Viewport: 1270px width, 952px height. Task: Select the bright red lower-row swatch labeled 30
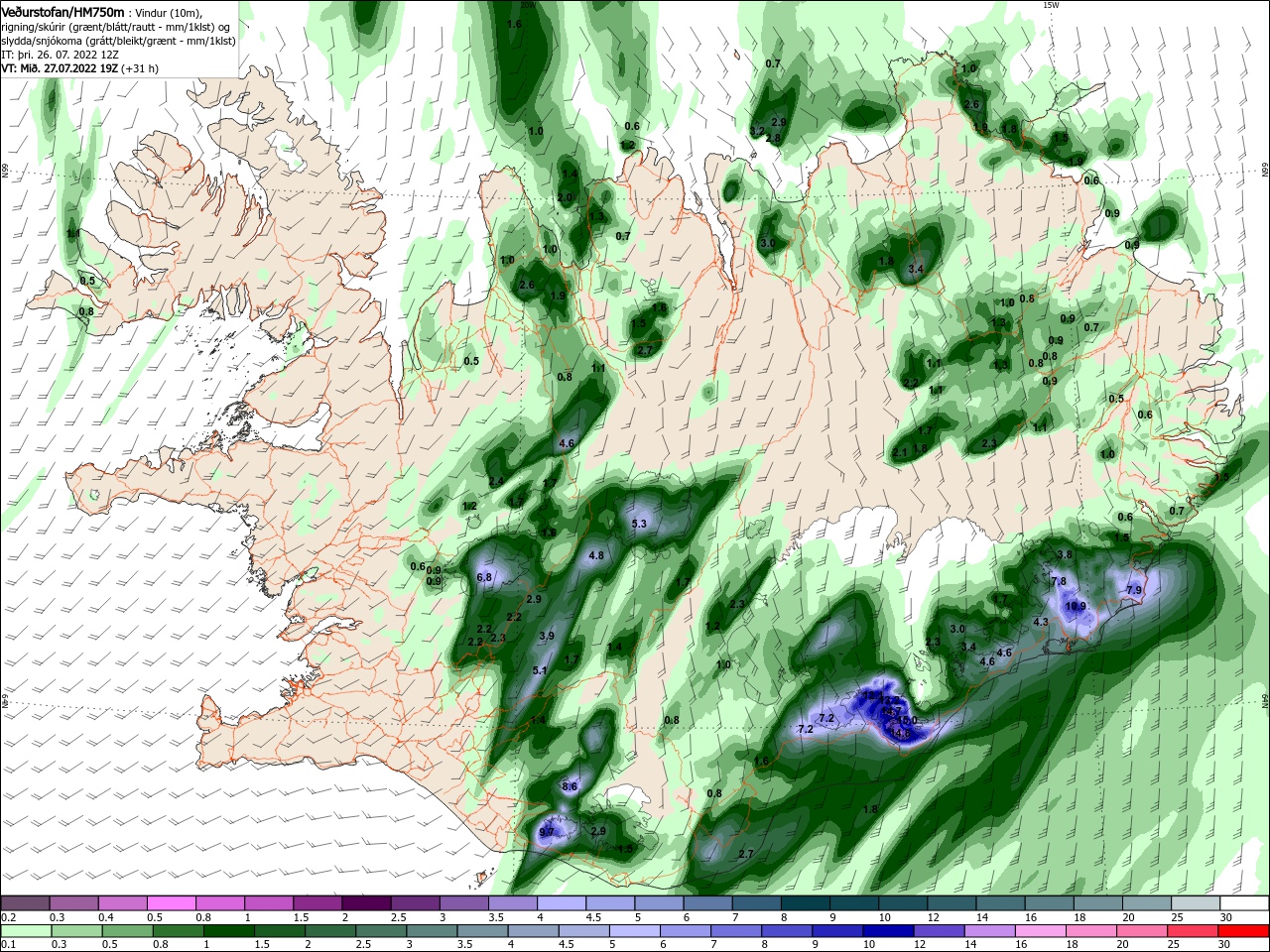pyautogui.click(x=1243, y=930)
